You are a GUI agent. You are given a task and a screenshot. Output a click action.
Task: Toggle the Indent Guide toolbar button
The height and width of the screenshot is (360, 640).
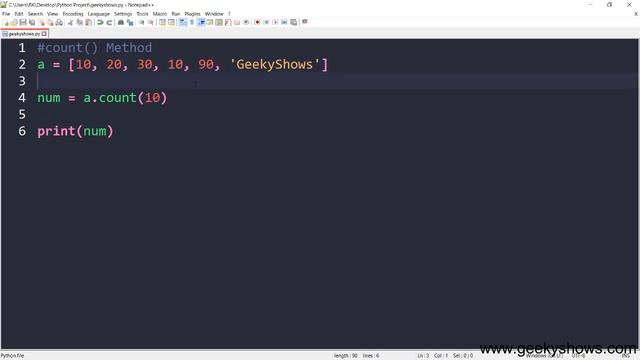point(201,22)
